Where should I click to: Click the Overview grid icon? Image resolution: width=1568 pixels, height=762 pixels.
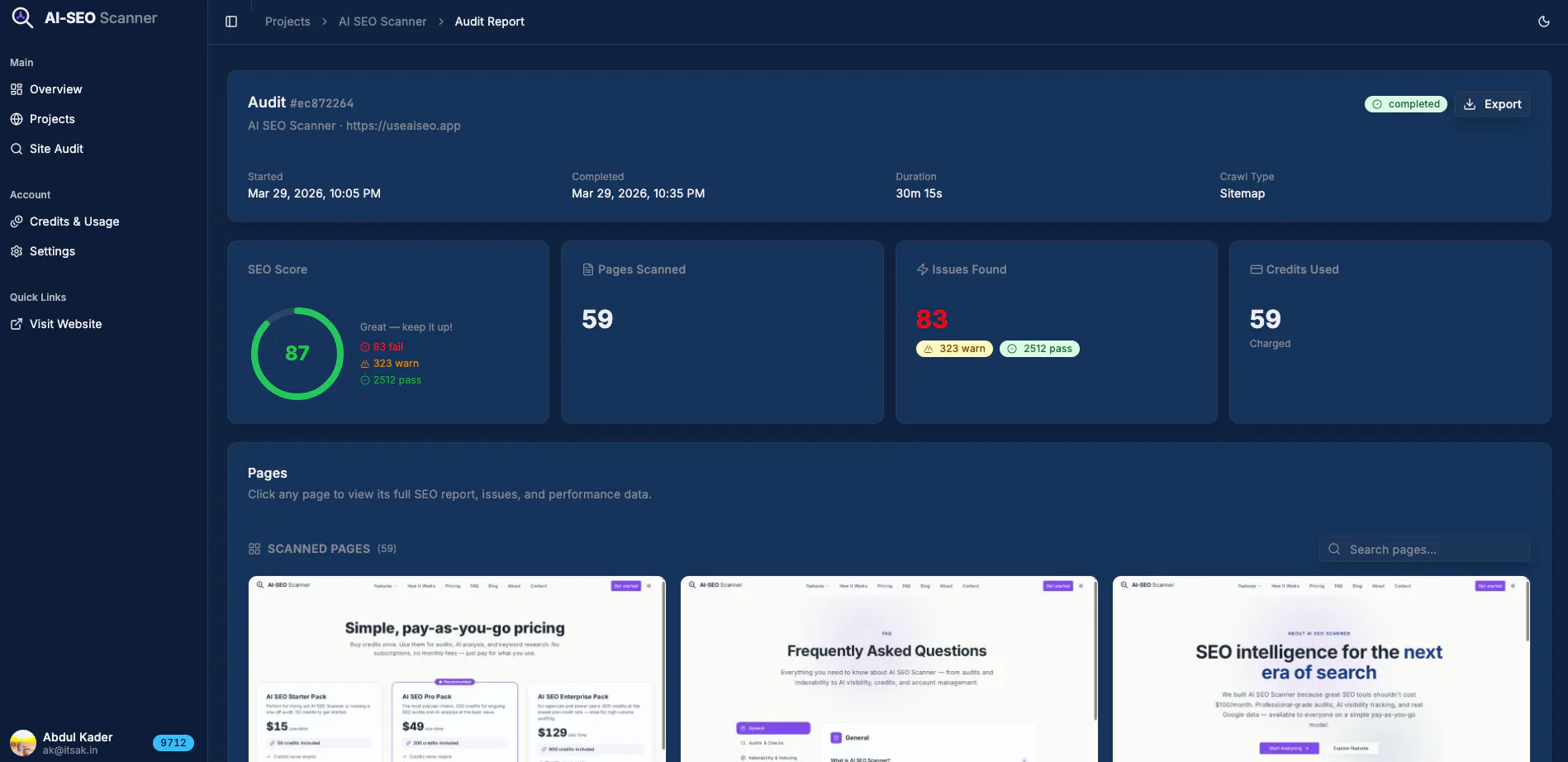[x=17, y=89]
